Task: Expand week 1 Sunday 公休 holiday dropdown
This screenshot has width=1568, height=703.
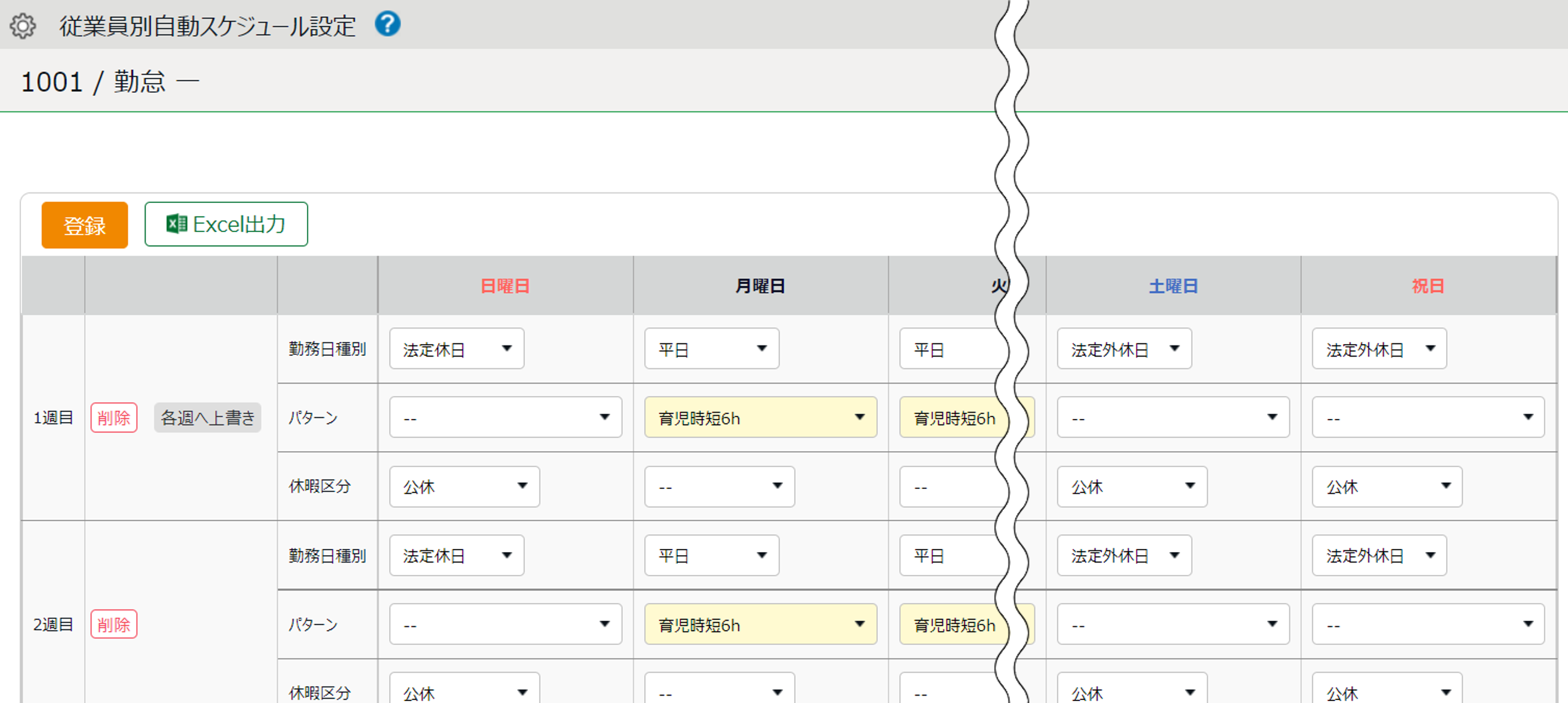Action: point(464,487)
